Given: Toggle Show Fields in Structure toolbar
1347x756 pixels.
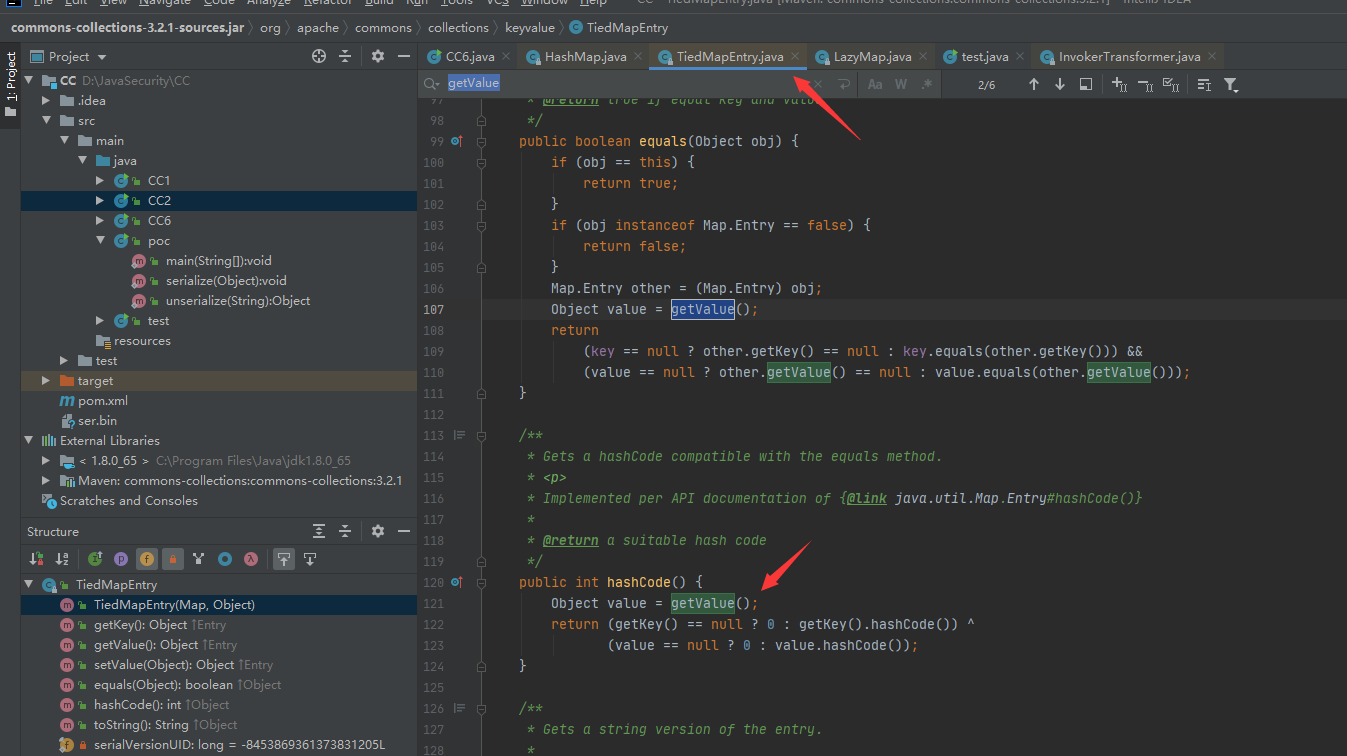Looking at the screenshot, I should click(x=147, y=559).
